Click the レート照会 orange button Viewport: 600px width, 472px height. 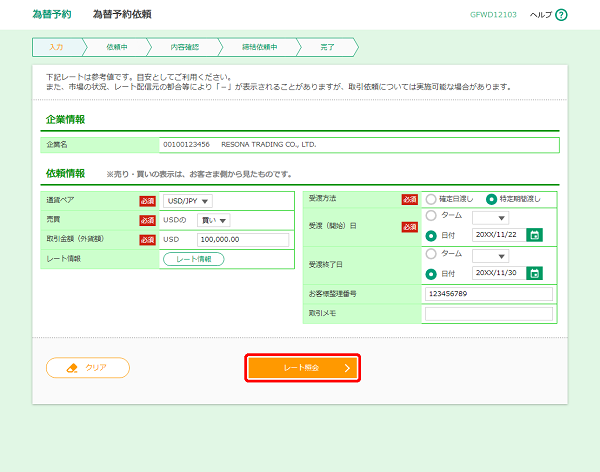302,368
